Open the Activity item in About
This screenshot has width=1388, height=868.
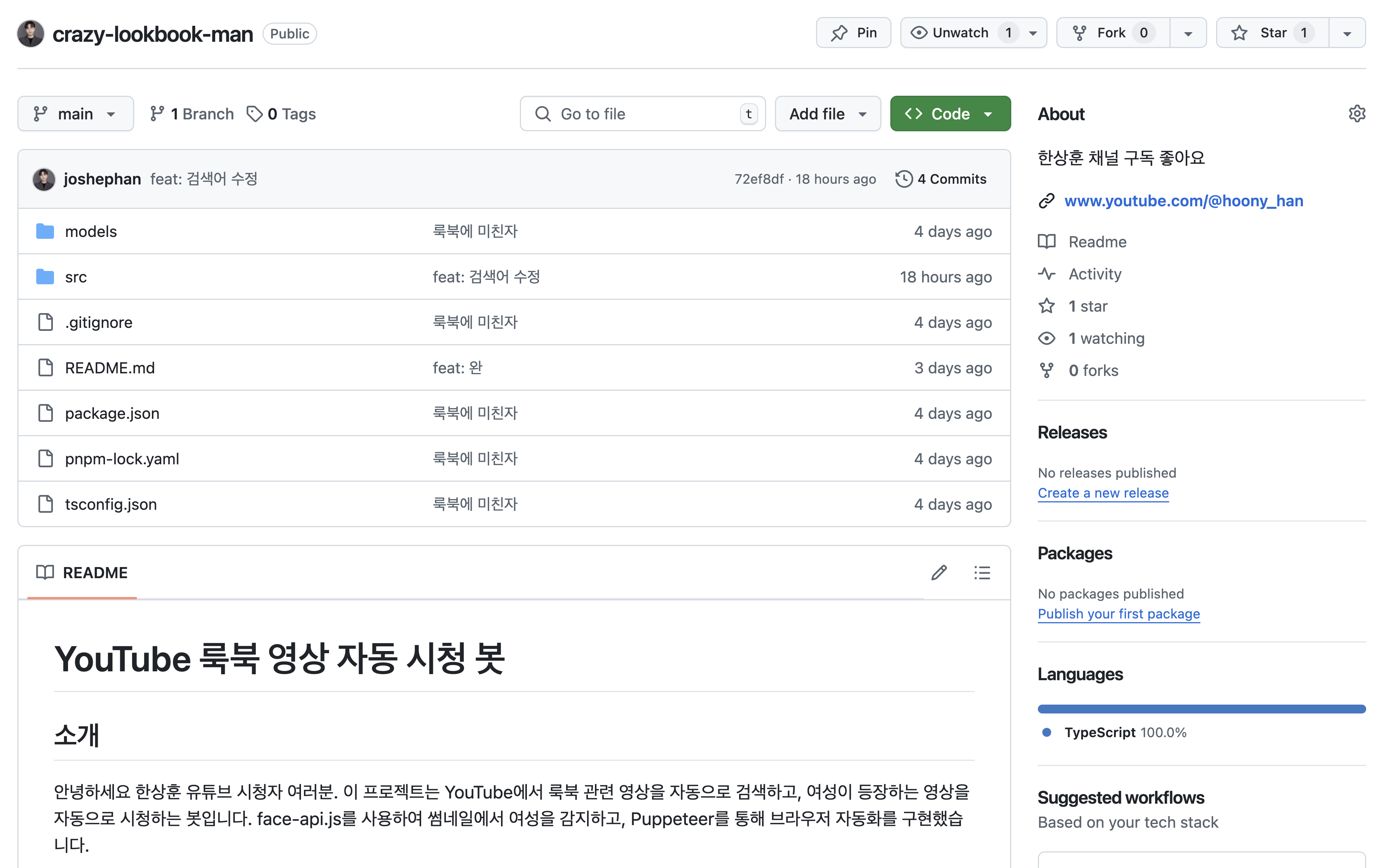pyautogui.click(x=1094, y=274)
